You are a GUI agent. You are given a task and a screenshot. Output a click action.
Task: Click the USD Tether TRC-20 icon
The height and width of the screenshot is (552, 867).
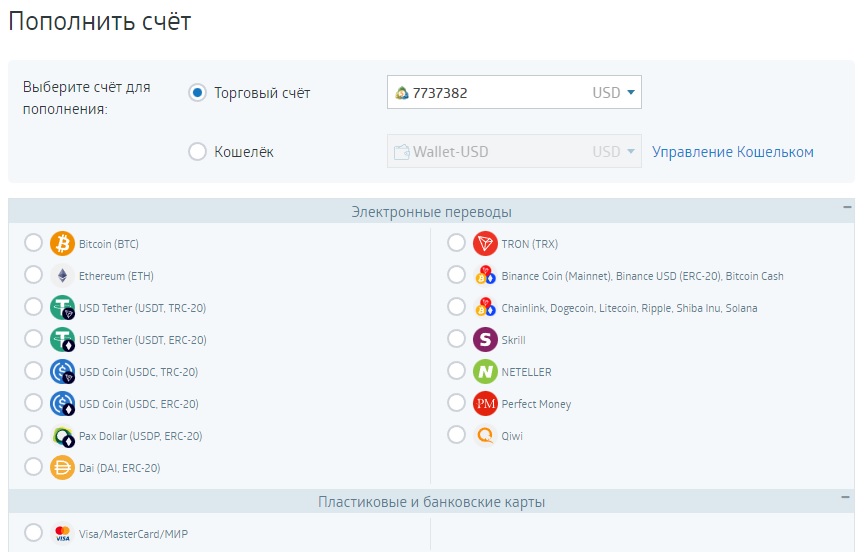(62, 308)
